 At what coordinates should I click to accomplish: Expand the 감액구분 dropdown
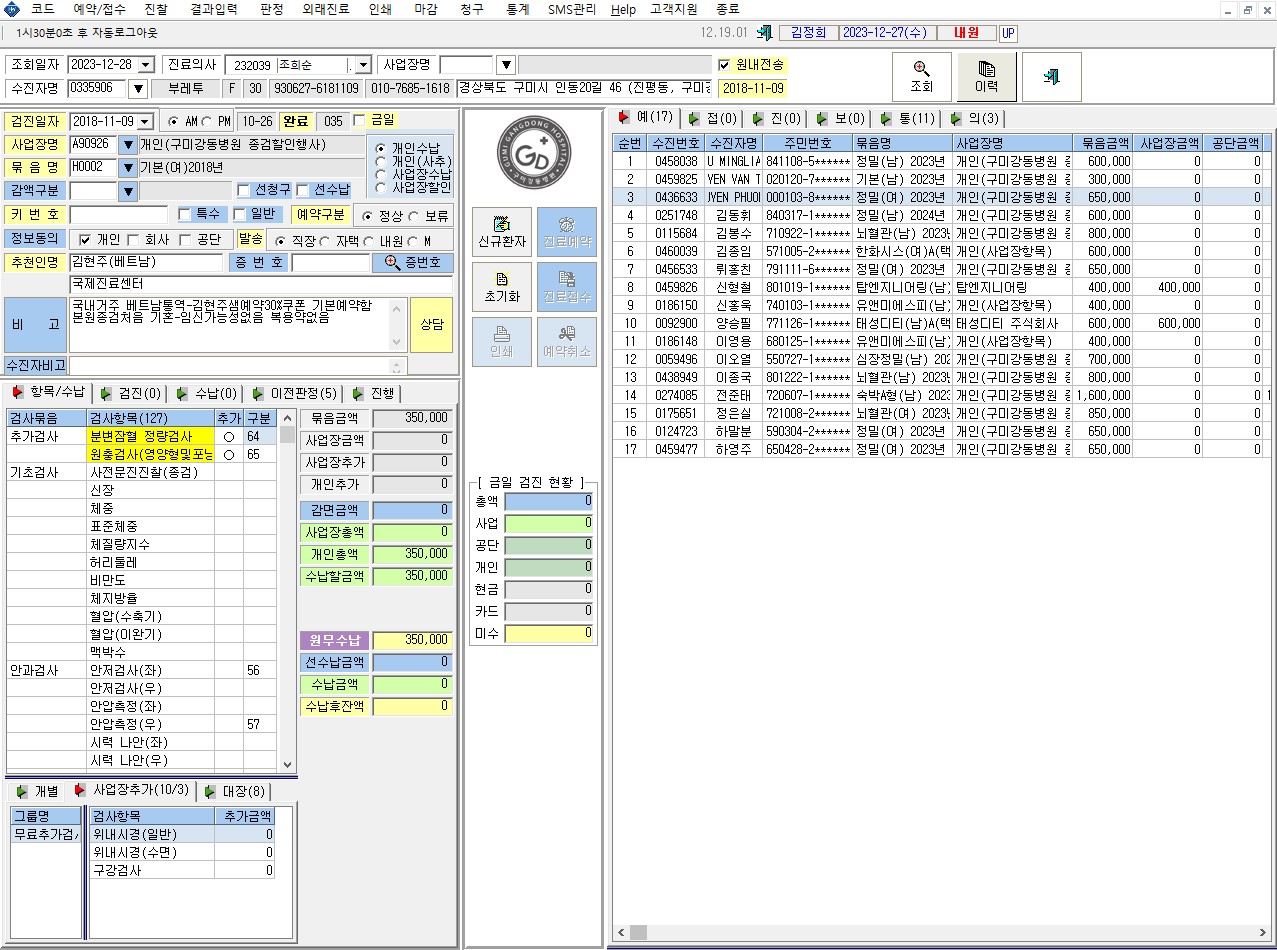127,191
